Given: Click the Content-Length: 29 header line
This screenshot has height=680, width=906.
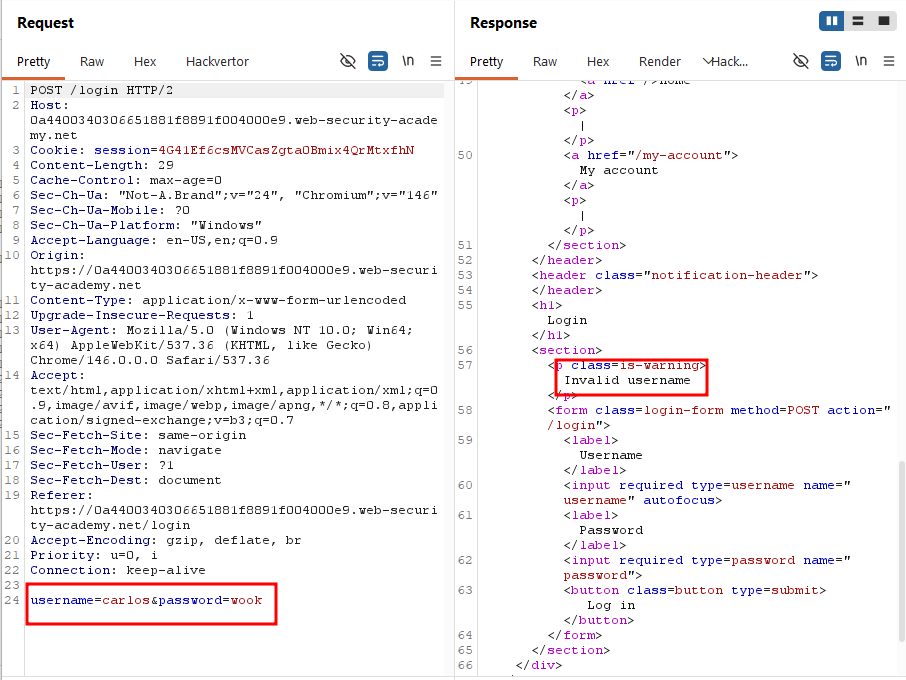Looking at the screenshot, I should 102,165.
